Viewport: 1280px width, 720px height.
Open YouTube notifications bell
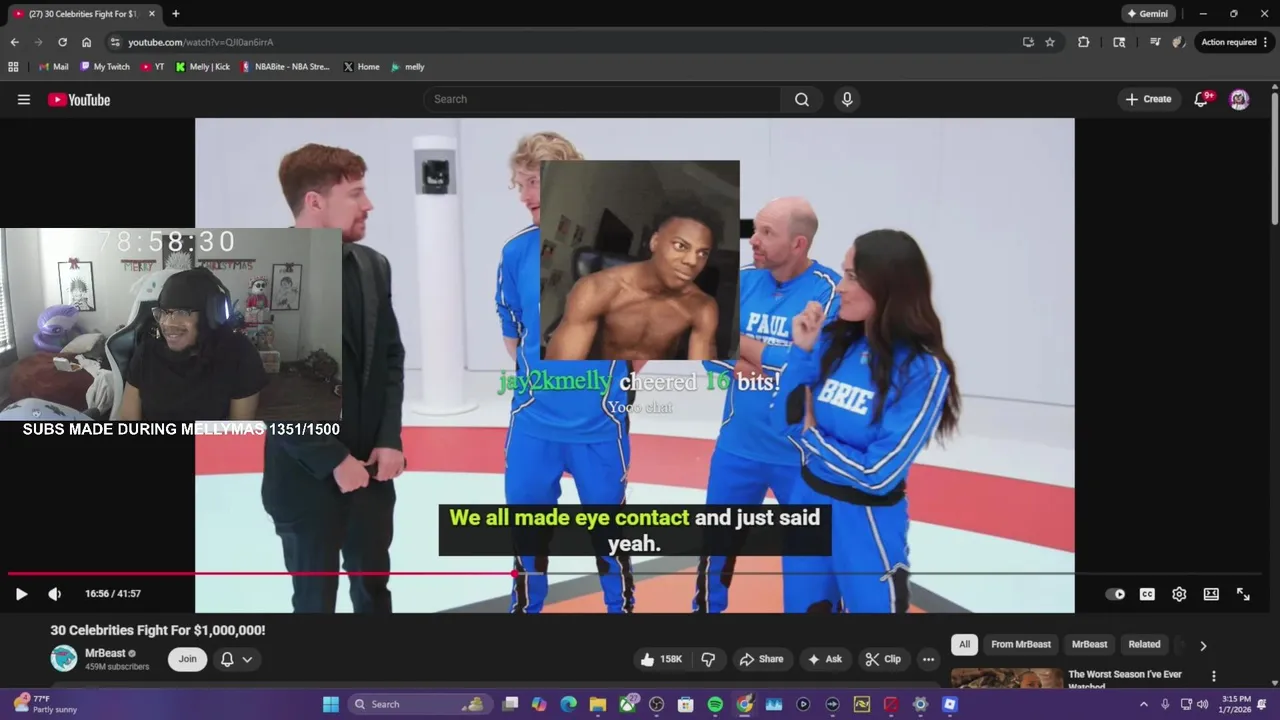[x=1203, y=99]
